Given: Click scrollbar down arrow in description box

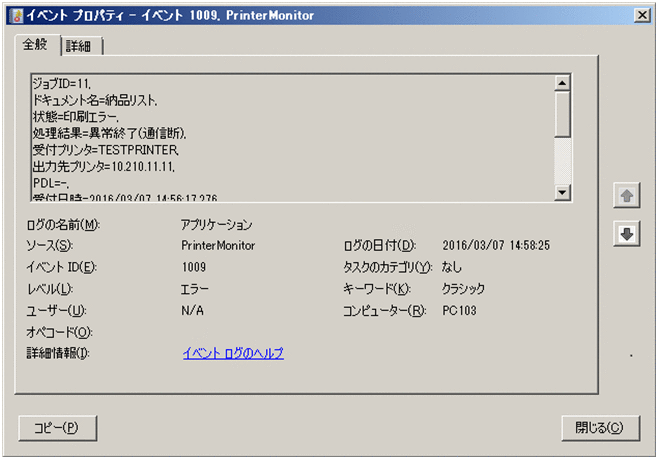Looking at the screenshot, I should (x=562, y=192).
